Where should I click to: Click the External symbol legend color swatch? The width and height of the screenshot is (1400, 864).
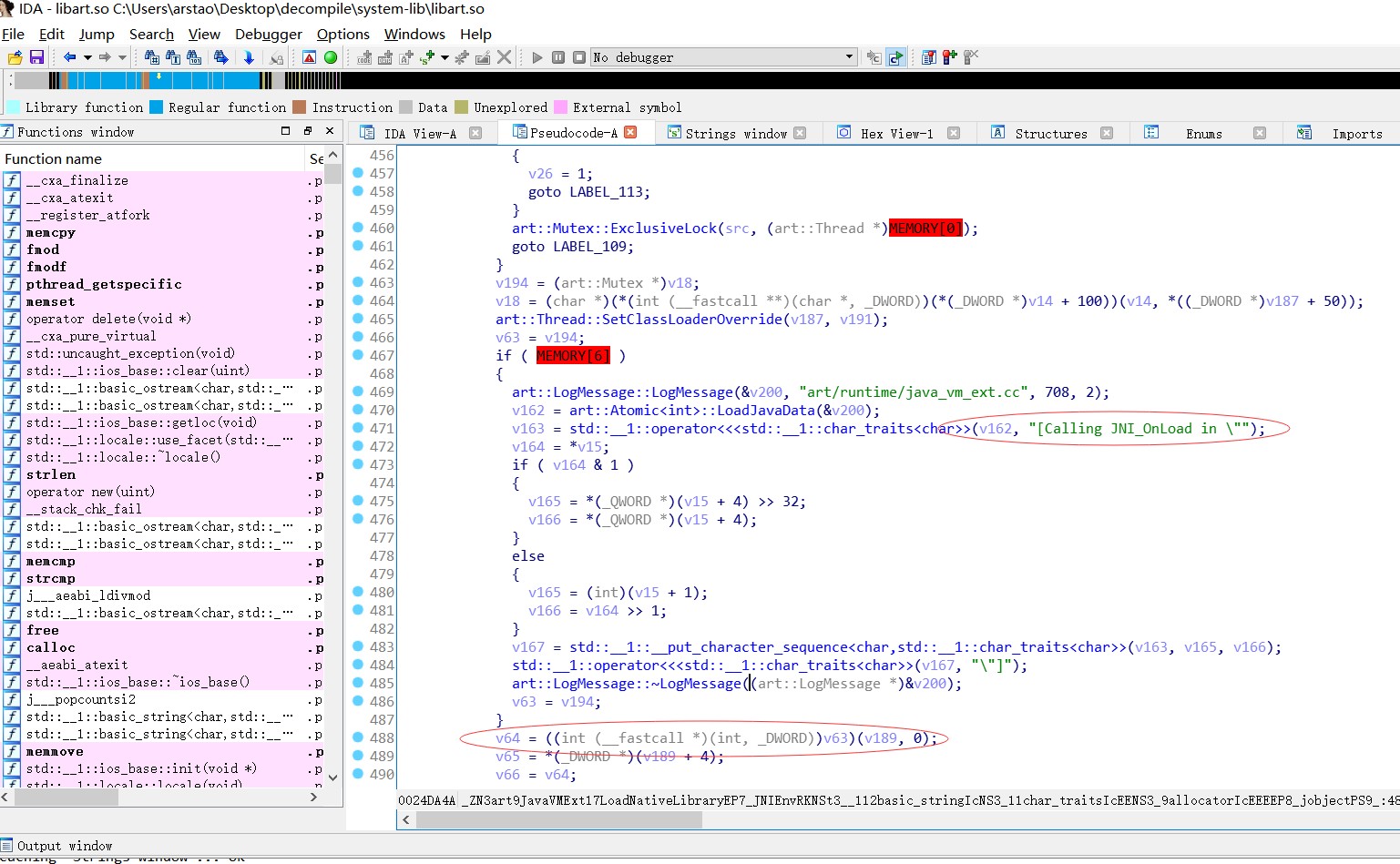[x=560, y=107]
